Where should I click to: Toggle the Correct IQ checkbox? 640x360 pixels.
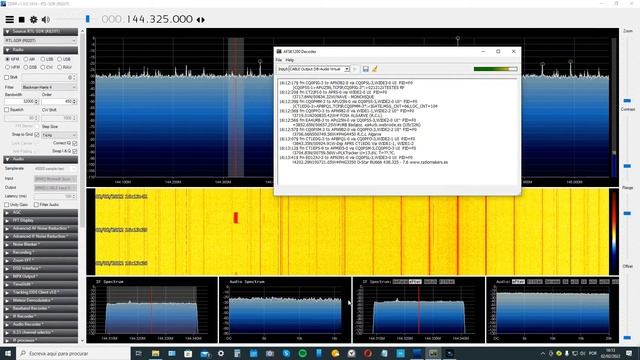75,143
